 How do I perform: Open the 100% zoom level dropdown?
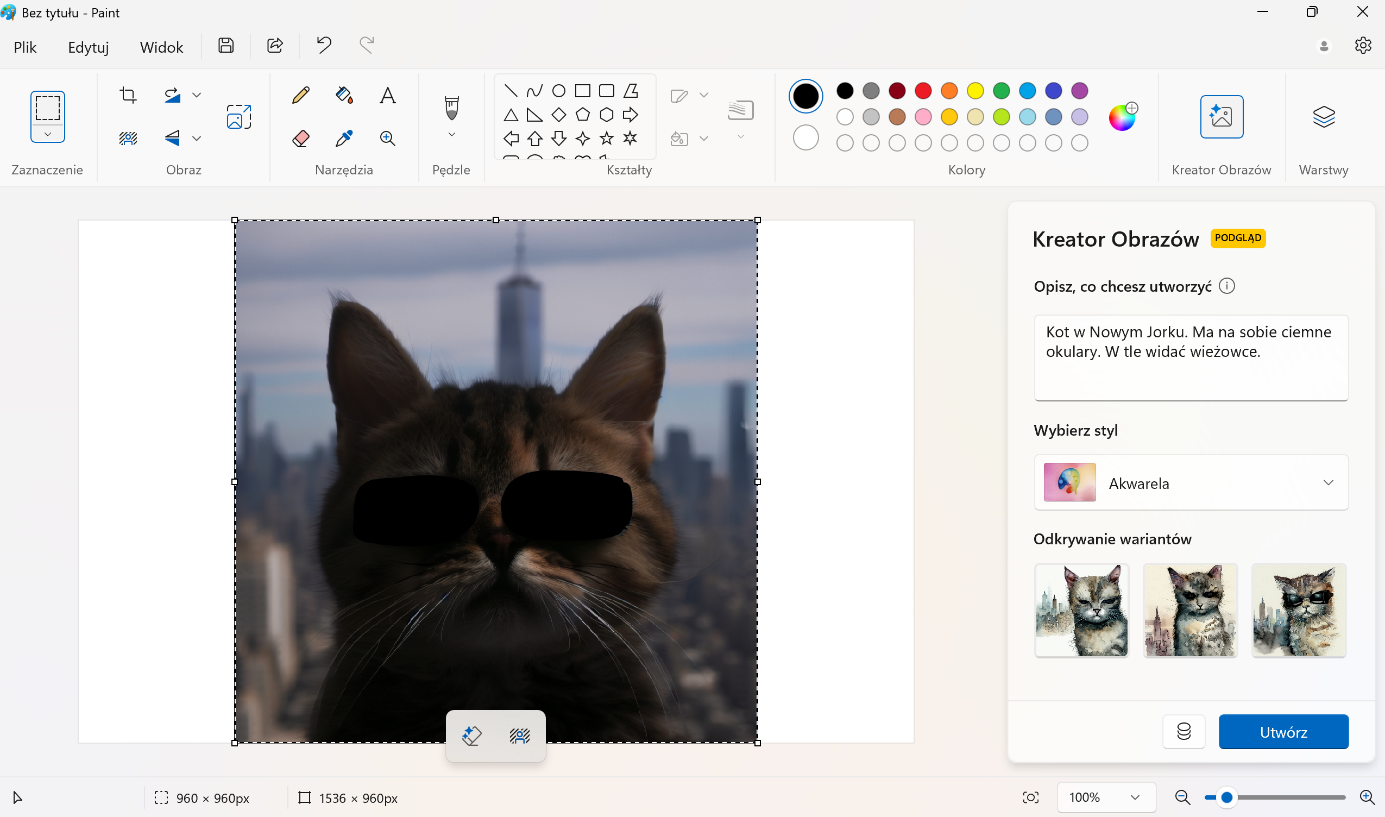point(1104,797)
